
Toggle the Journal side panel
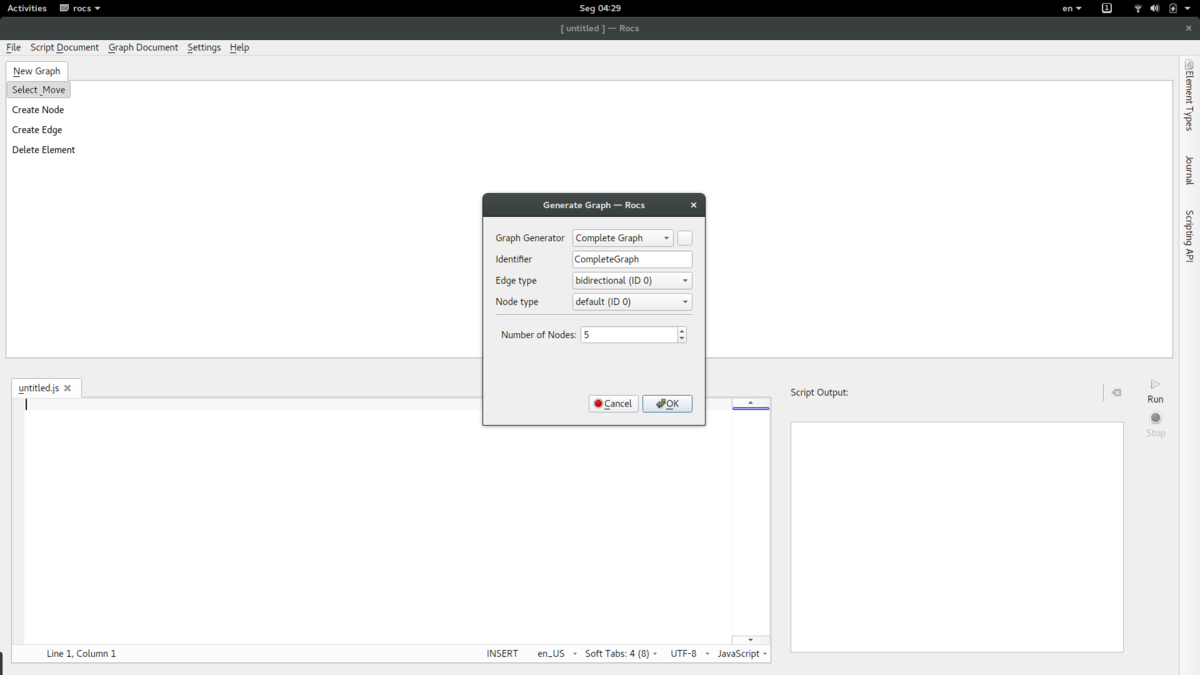(x=1189, y=170)
